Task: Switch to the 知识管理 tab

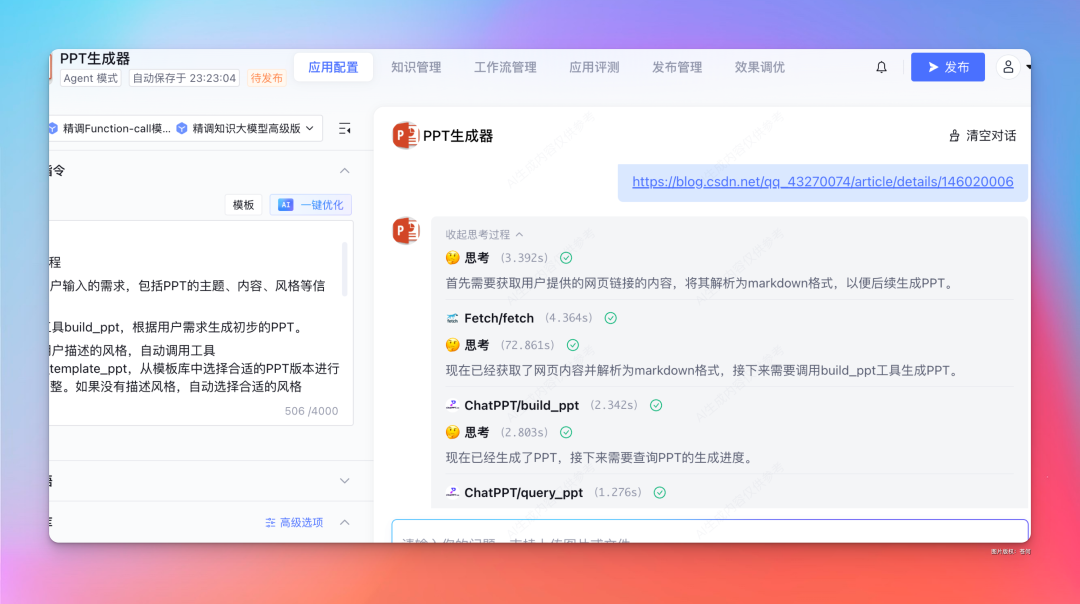Action: click(x=416, y=67)
